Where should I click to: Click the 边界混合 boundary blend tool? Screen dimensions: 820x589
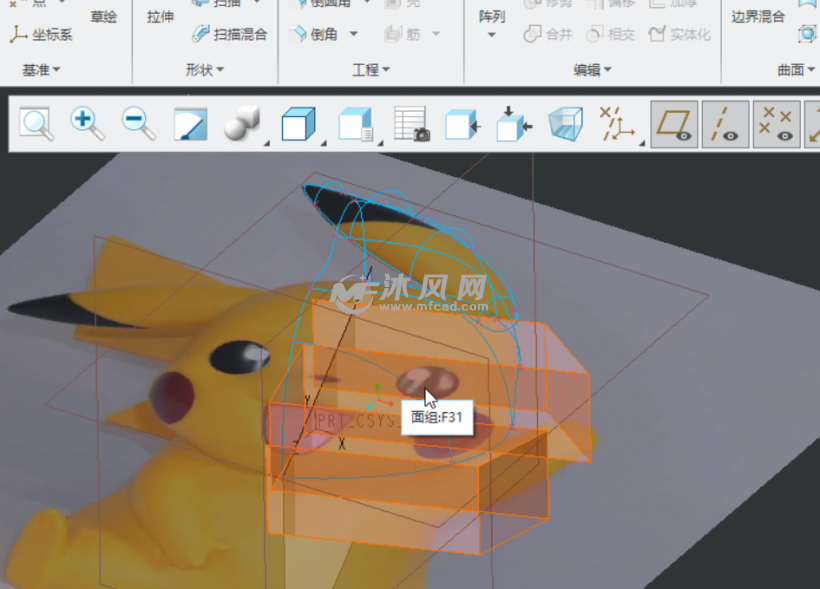point(758,17)
